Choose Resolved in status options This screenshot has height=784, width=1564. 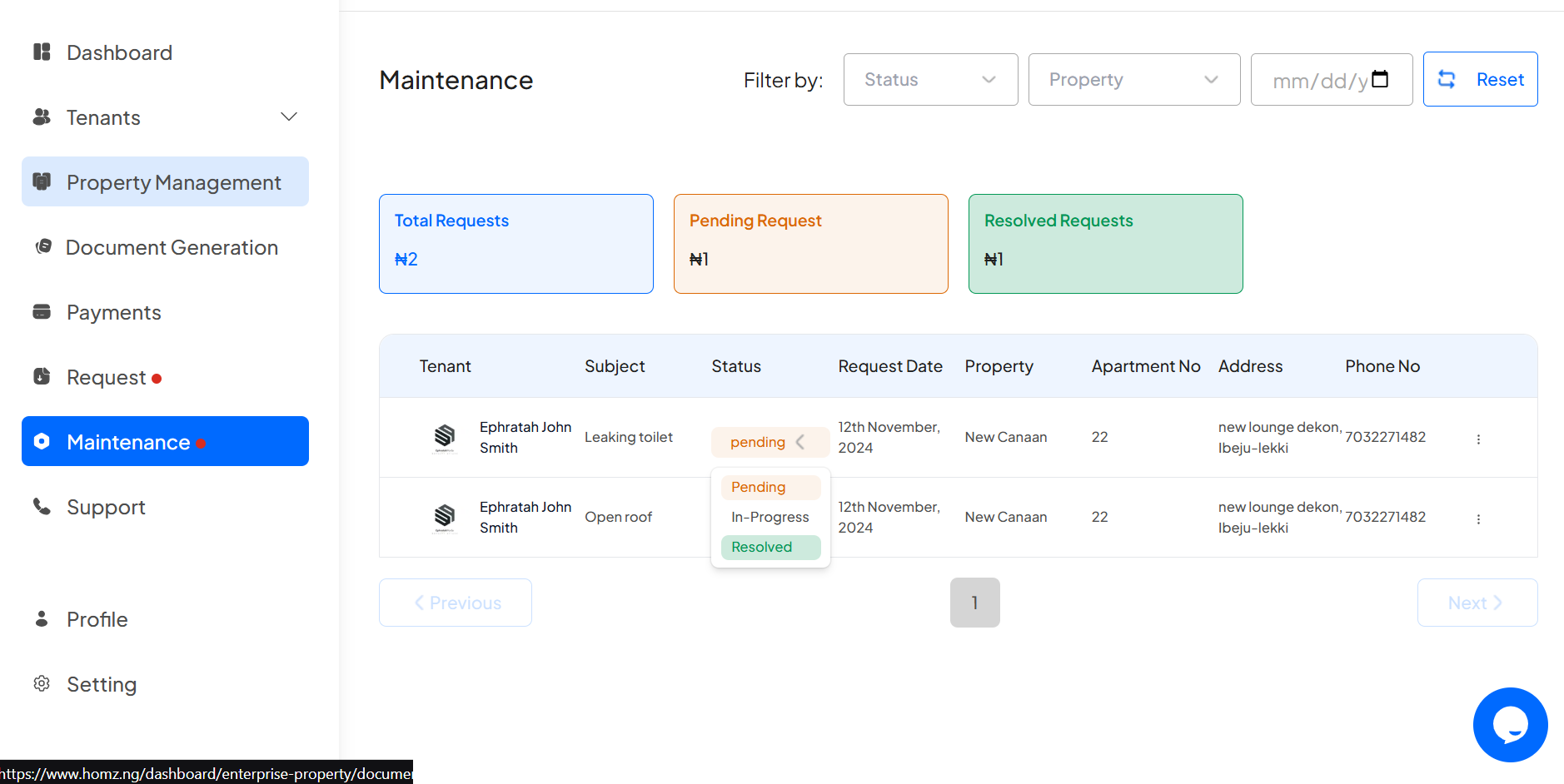pyautogui.click(x=770, y=547)
